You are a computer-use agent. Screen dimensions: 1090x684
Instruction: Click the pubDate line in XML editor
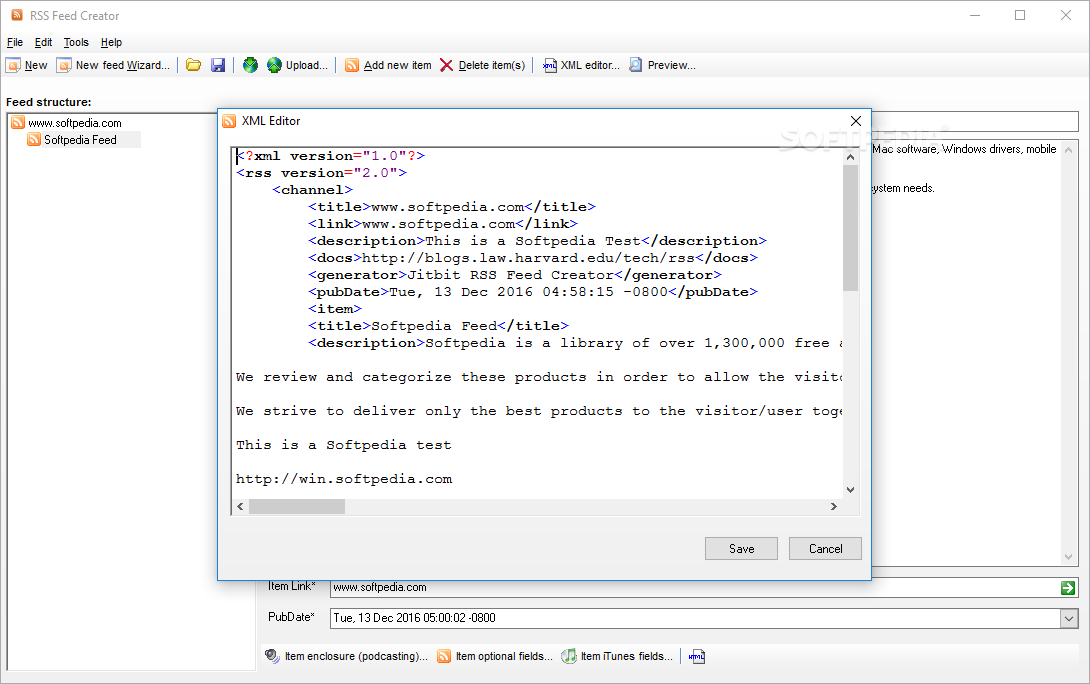click(532, 292)
